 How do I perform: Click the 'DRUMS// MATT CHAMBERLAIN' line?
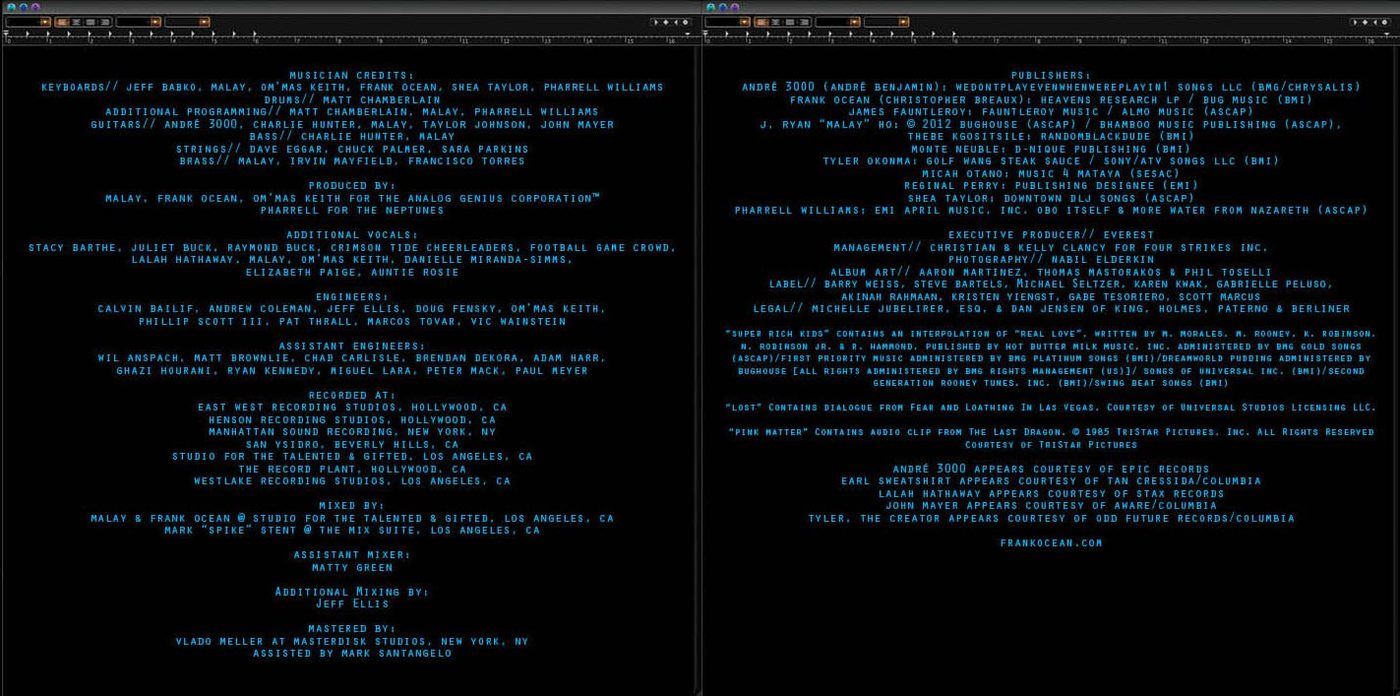tap(351, 100)
